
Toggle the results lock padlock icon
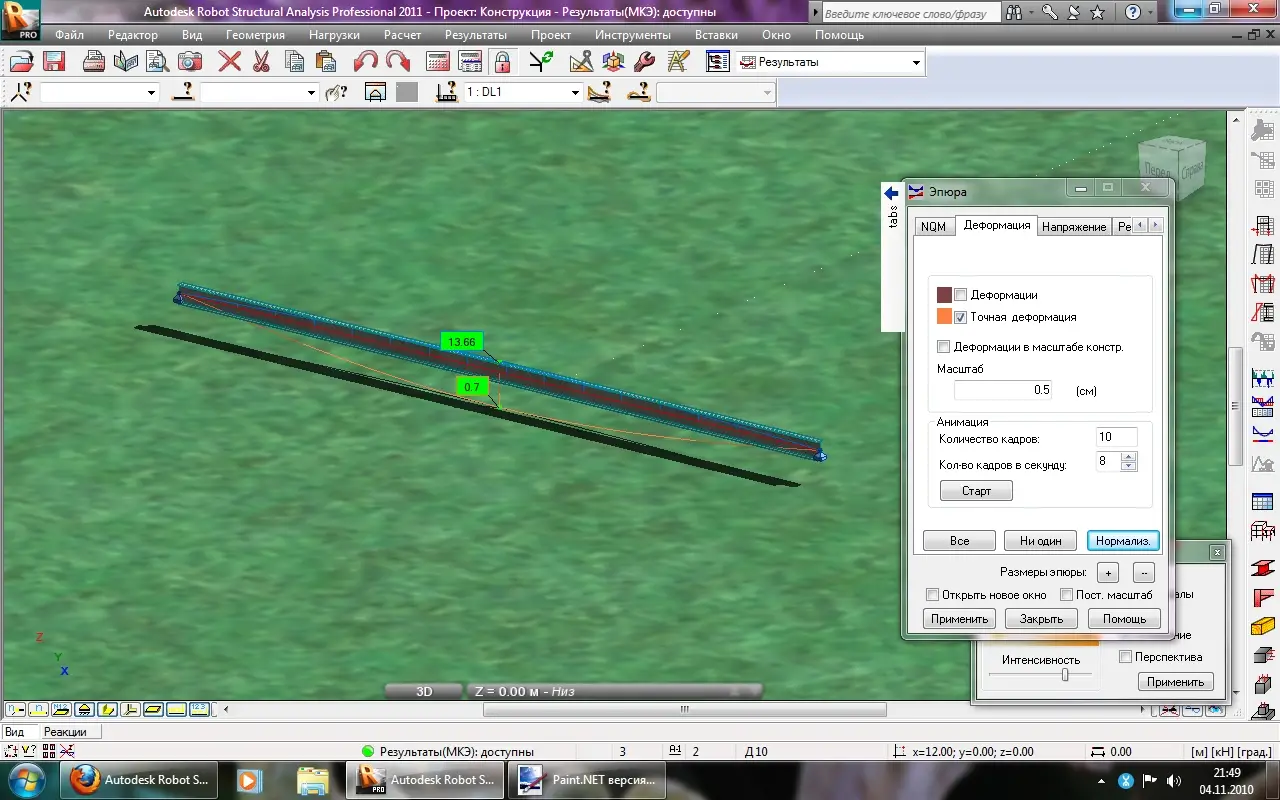click(502, 62)
